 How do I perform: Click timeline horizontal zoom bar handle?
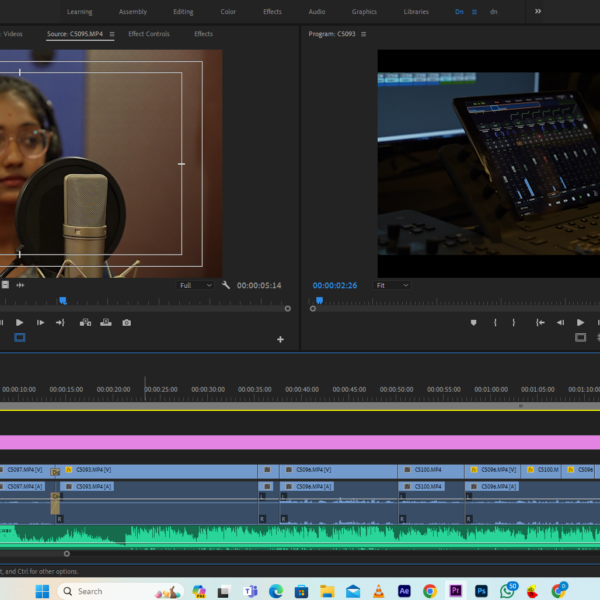(67, 554)
